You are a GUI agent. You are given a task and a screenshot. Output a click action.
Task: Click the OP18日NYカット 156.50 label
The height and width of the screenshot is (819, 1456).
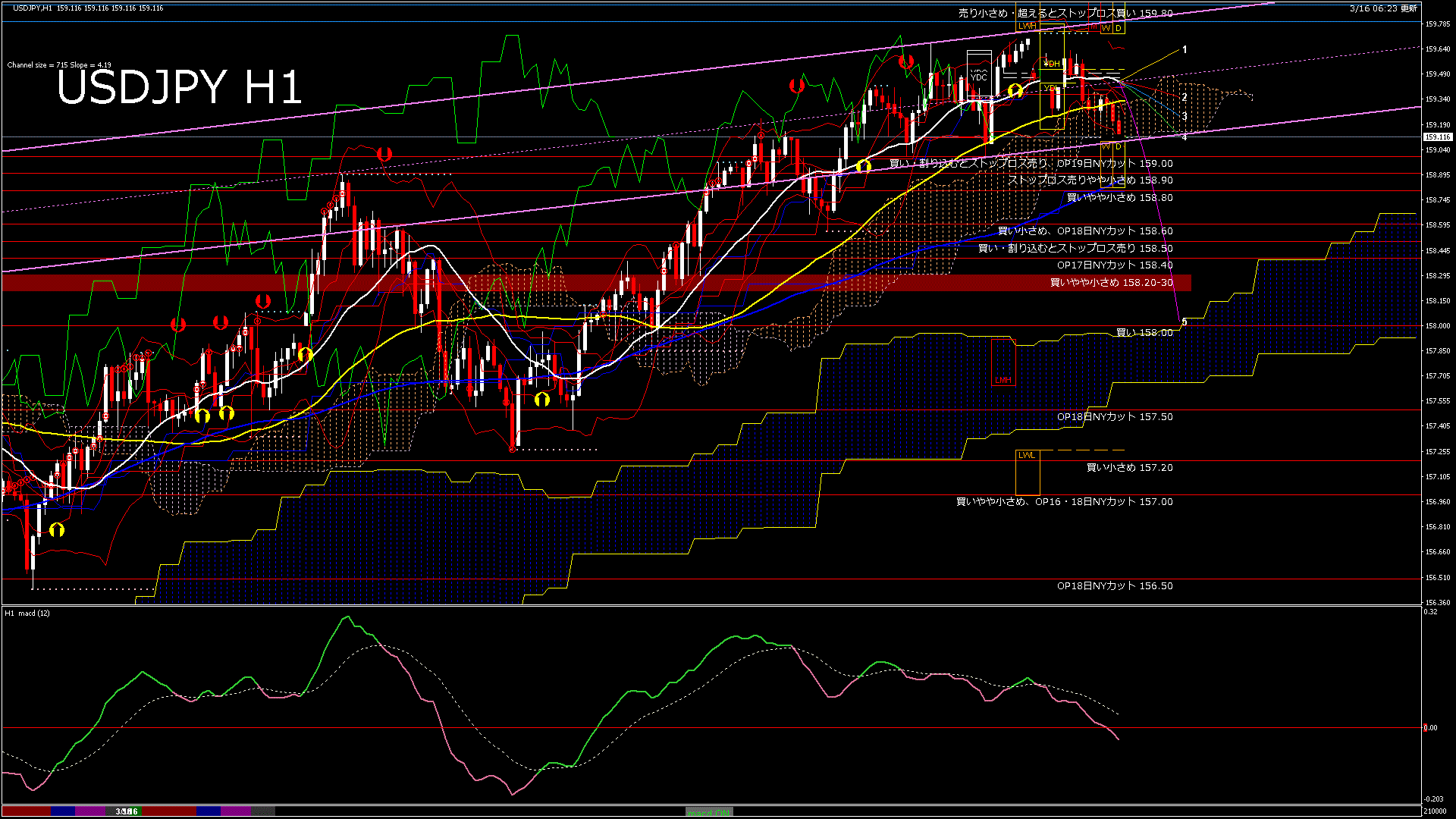point(1114,585)
